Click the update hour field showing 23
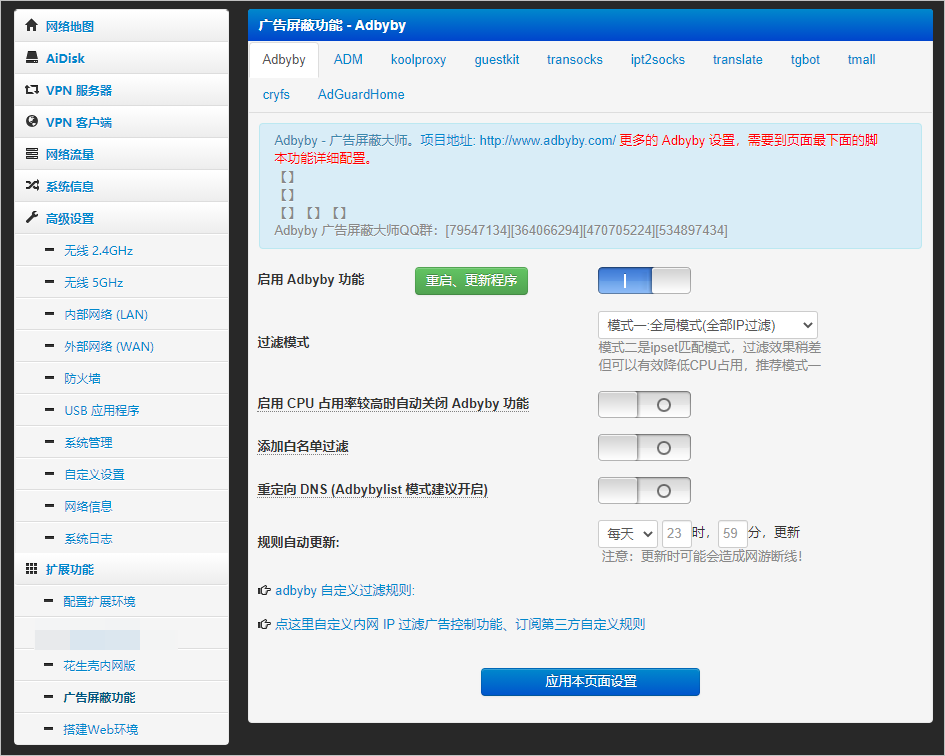The width and height of the screenshot is (945, 756). 677,534
